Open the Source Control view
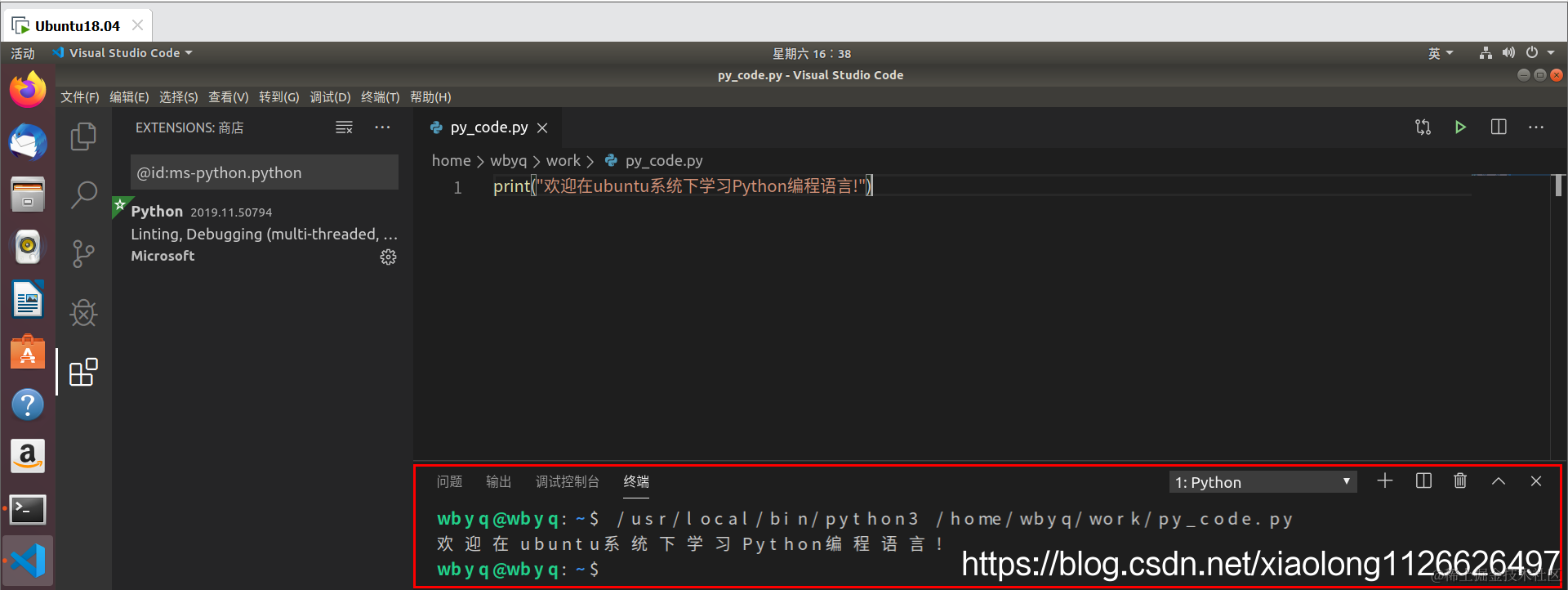 pyautogui.click(x=83, y=253)
